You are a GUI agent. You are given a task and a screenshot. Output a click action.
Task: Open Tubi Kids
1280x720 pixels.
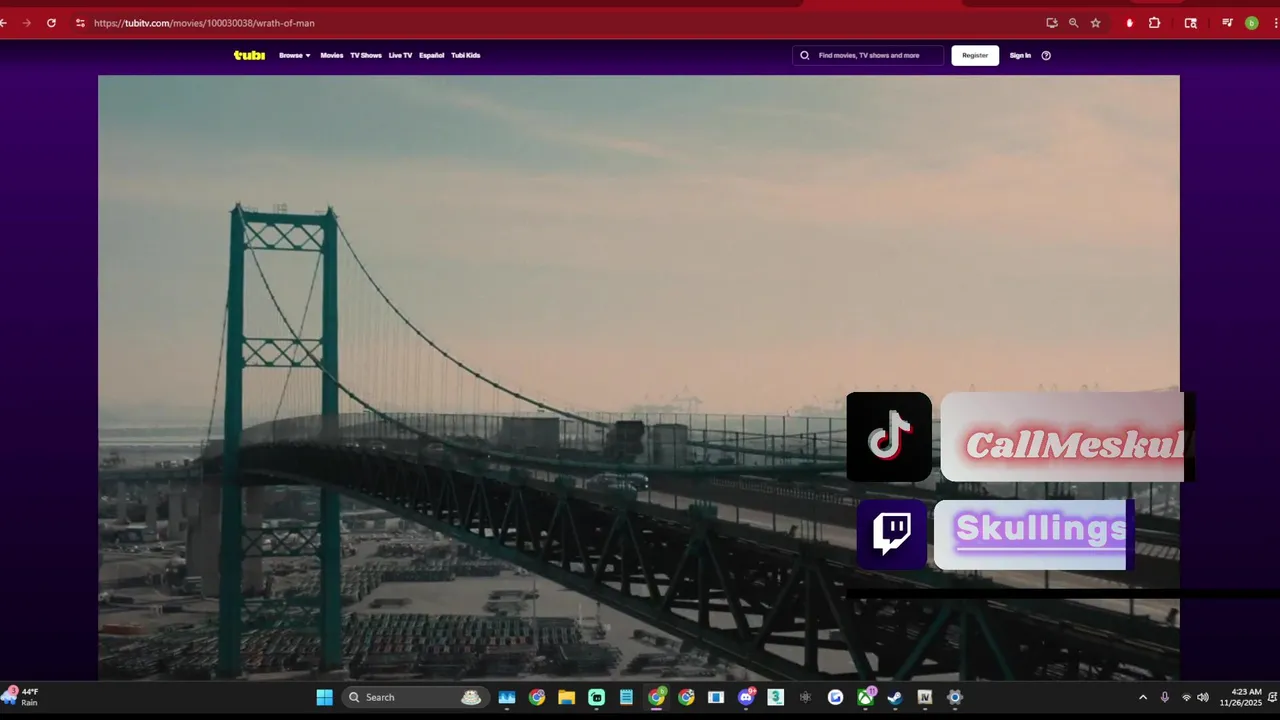click(466, 55)
